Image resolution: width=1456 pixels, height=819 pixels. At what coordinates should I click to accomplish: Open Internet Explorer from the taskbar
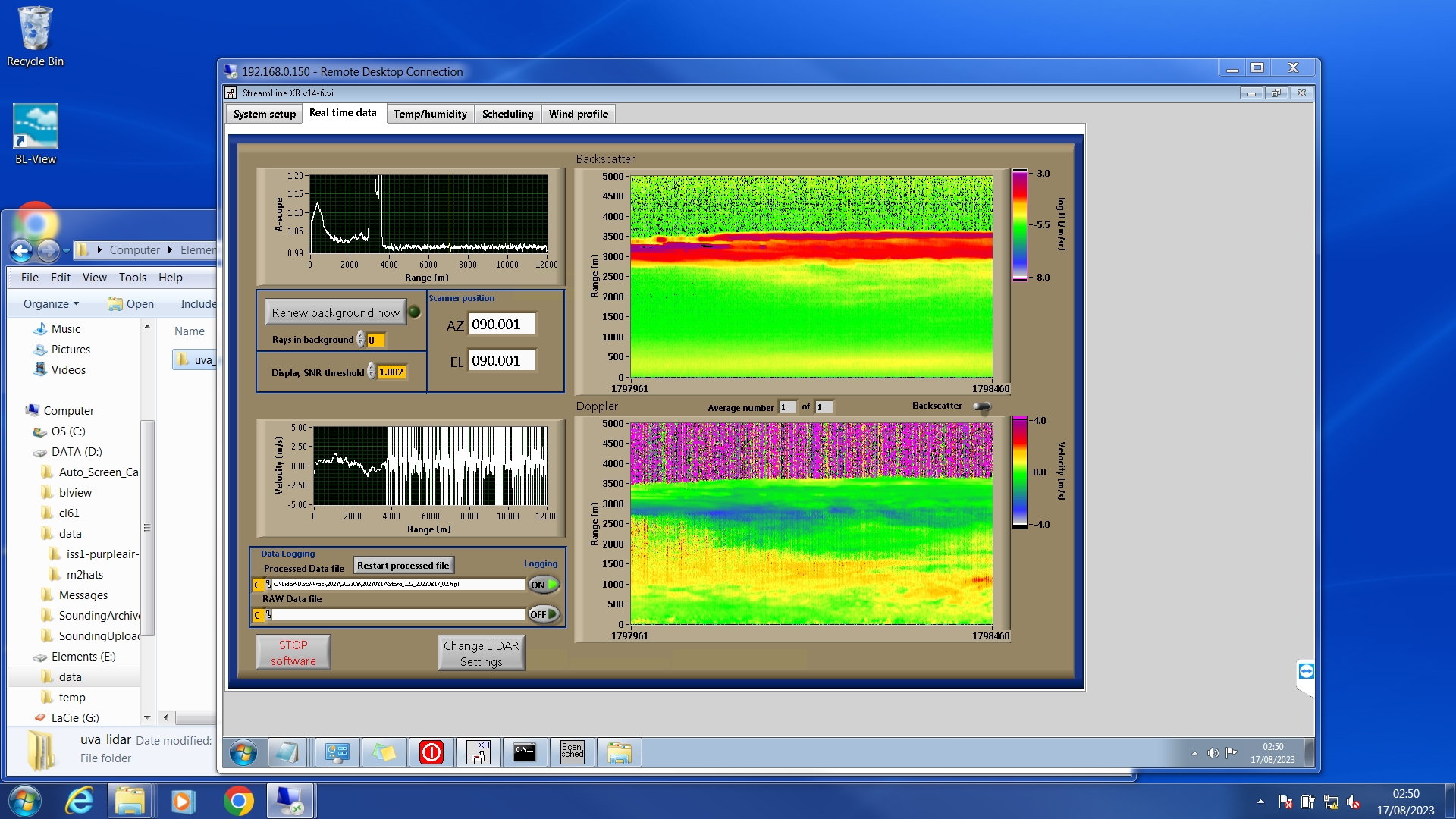click(80, 801)
